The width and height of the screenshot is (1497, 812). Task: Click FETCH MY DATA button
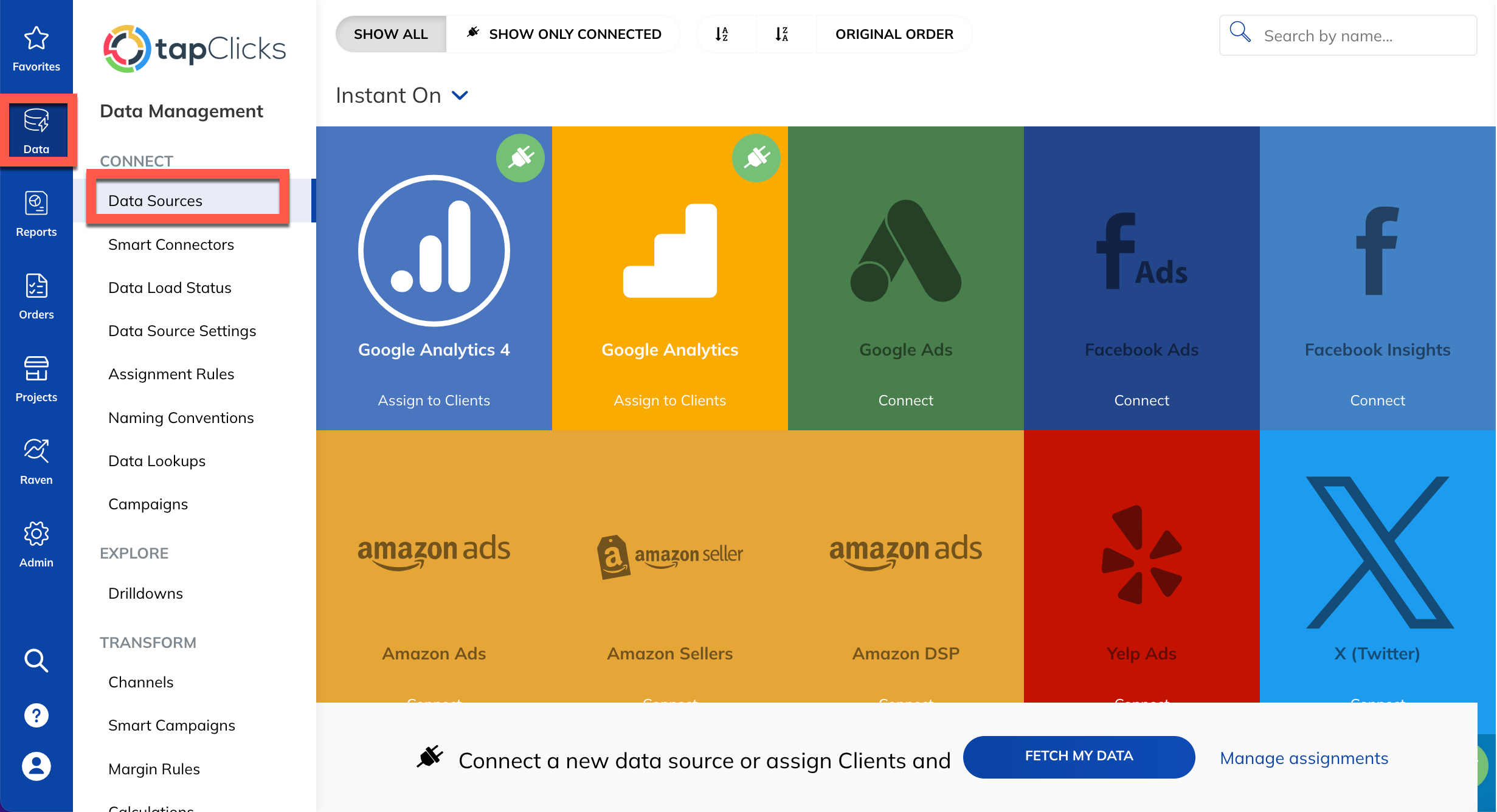click(1079, 756)
